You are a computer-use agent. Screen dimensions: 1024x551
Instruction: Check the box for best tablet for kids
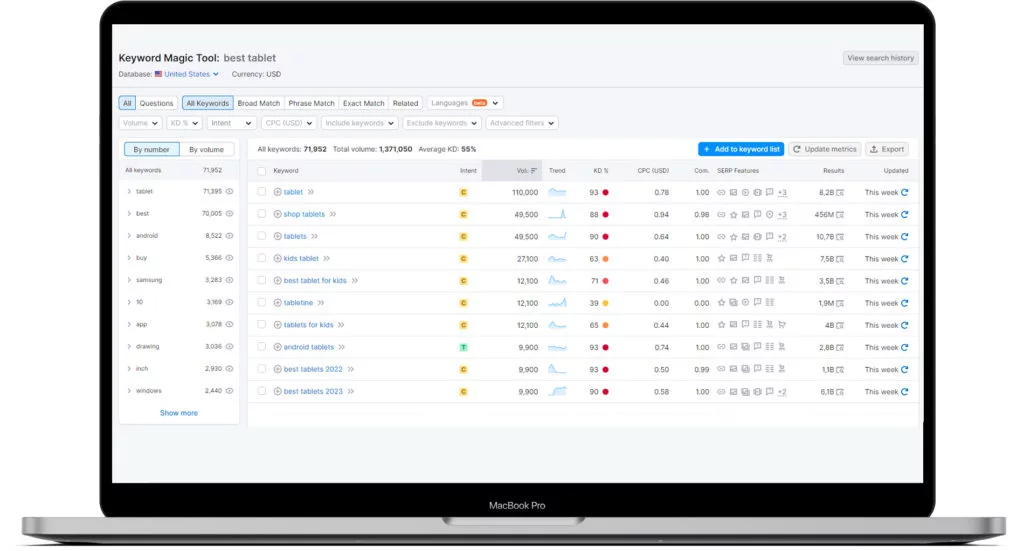261,281
